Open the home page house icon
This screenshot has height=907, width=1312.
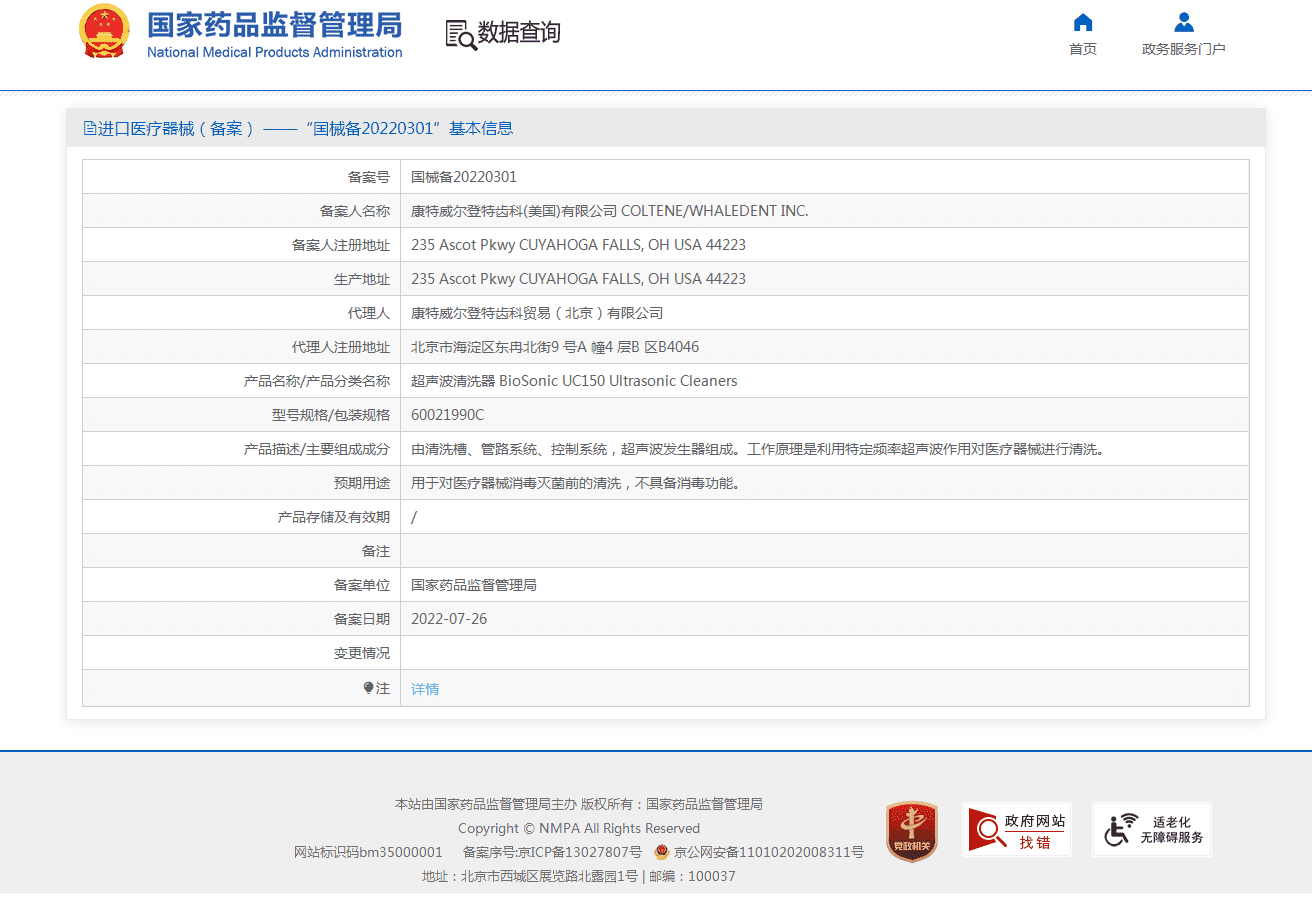coord(1082,22)
